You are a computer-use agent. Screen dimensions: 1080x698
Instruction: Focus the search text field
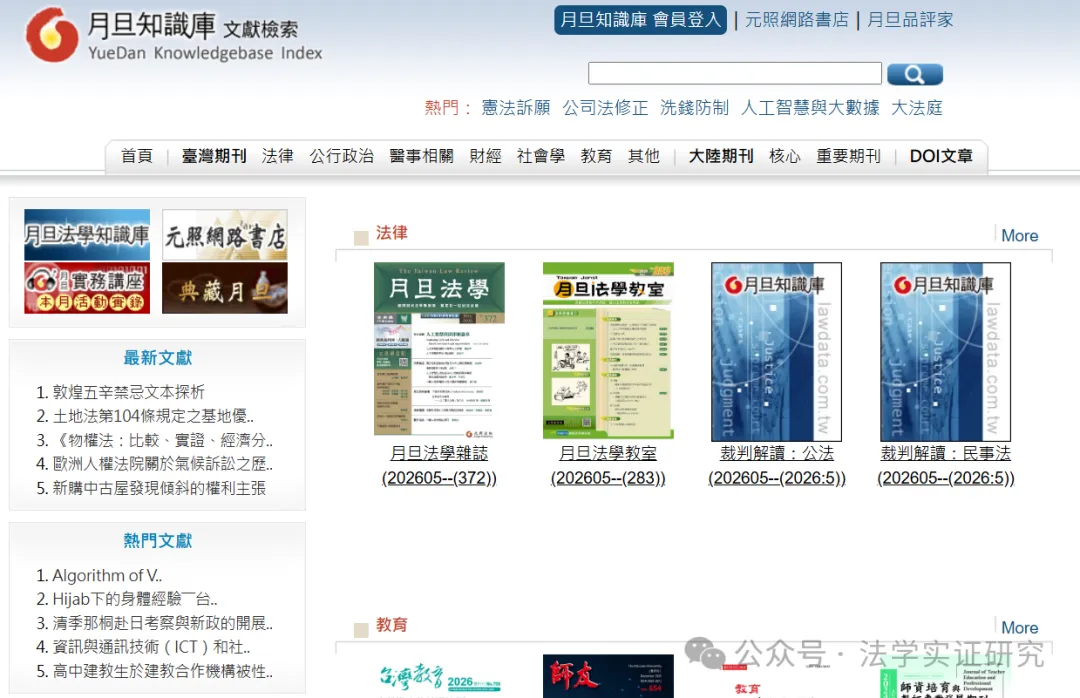point(734,73)
